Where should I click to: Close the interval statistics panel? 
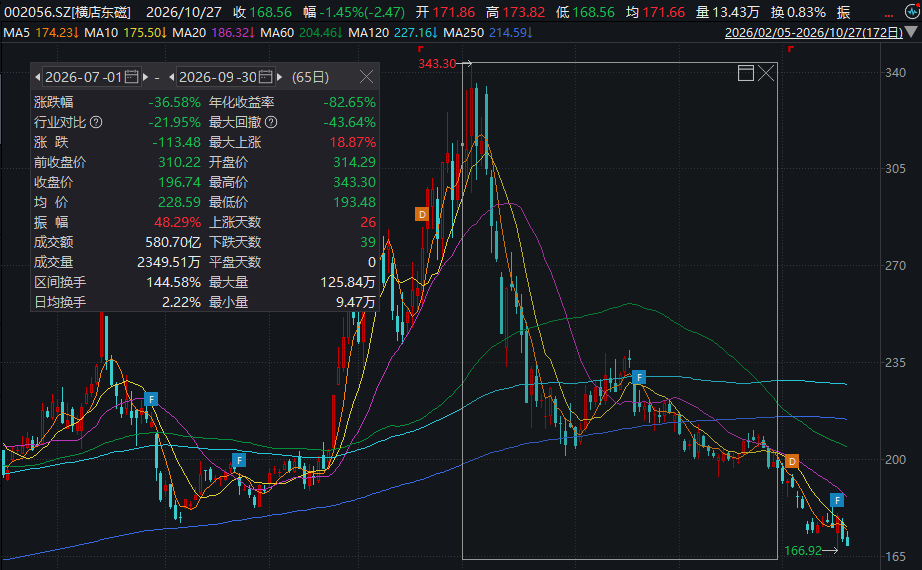tap(366, 76)
